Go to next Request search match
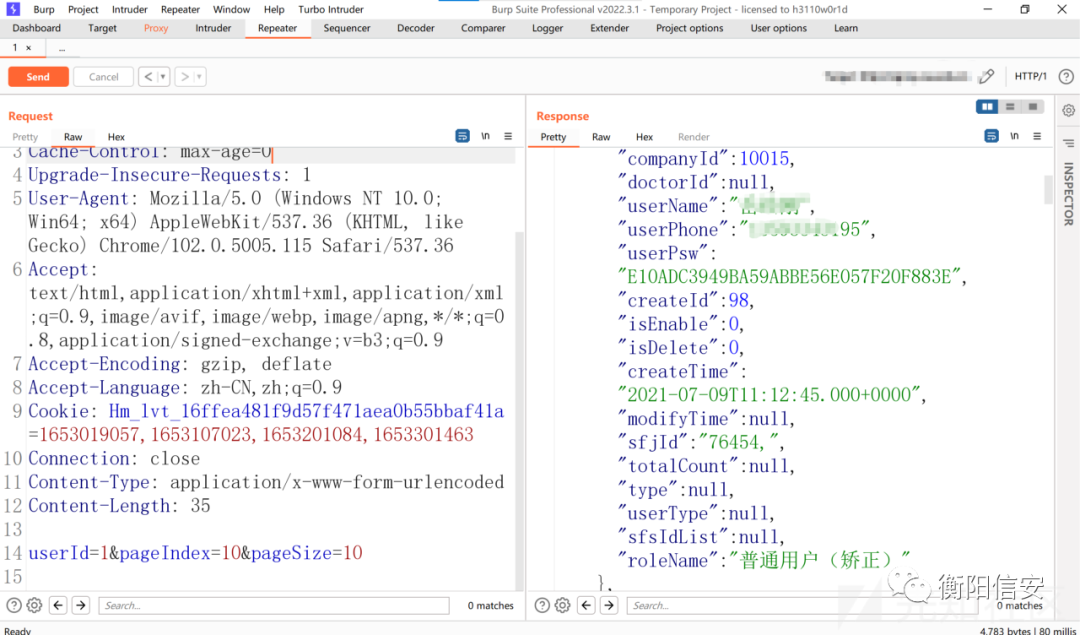The width and height of the screenshot is (1080, 635). 81,605
